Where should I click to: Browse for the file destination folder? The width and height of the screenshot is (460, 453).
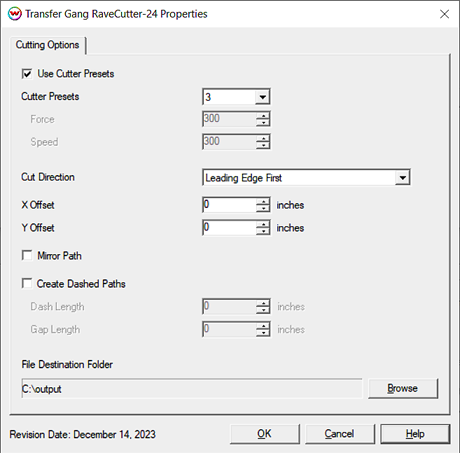click(x=403, y=388)
